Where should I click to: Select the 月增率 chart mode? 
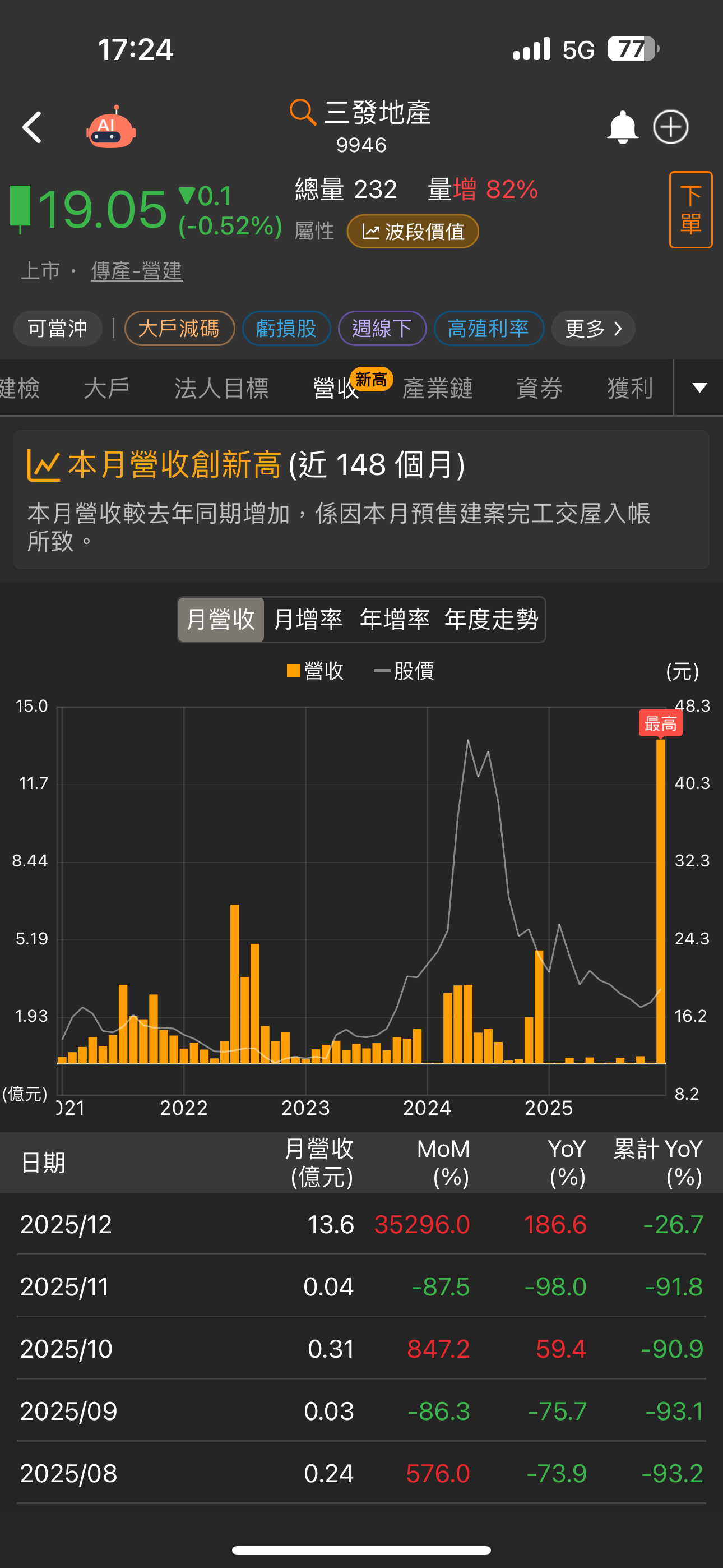308,620
